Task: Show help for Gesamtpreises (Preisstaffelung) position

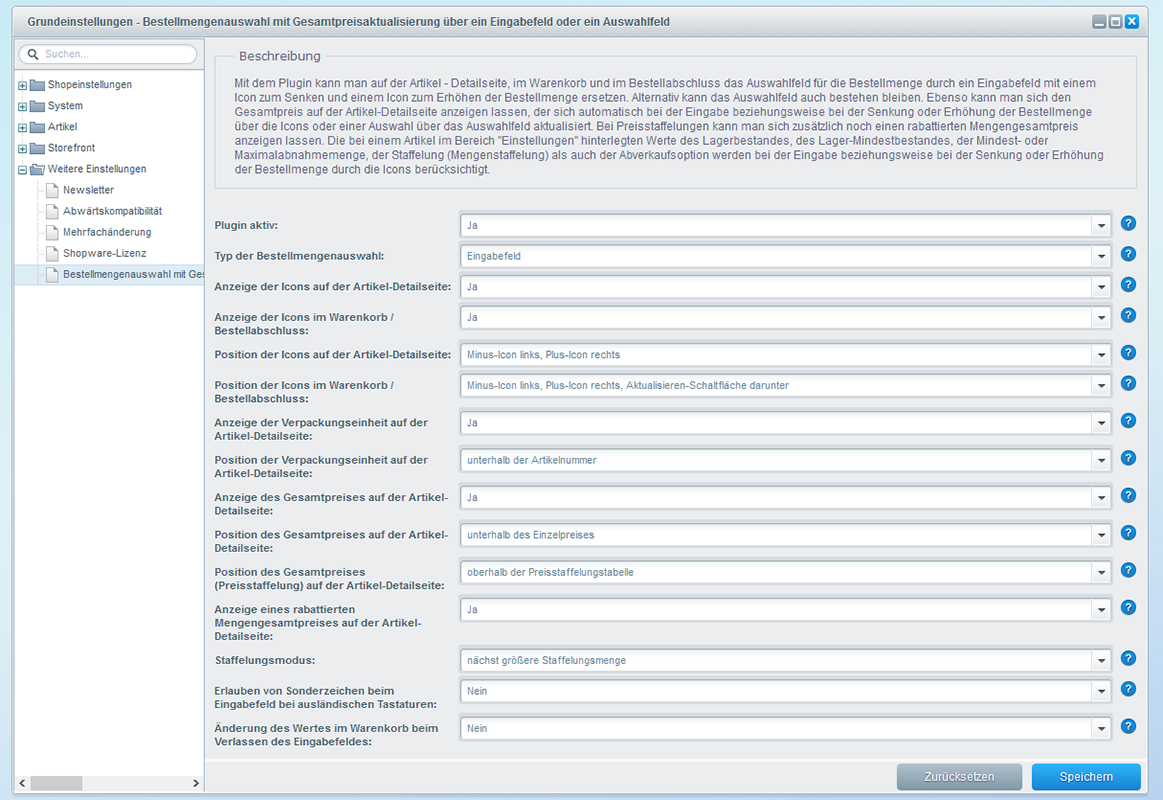Action: [x=1128, y=570]
